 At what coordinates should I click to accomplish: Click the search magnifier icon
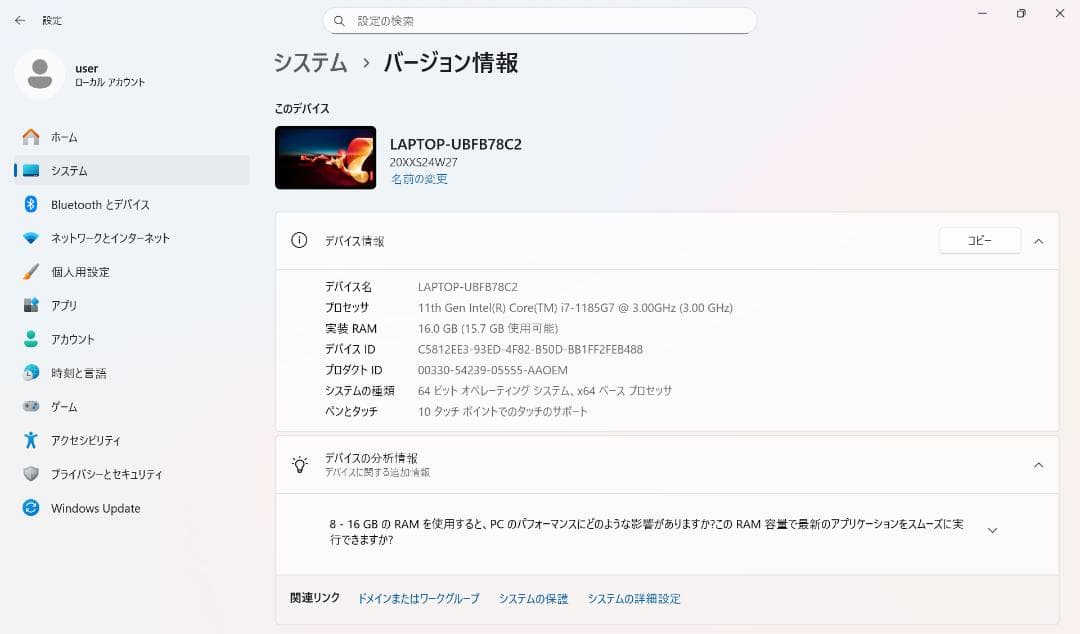pyautogui.click(x=339, y=21)
